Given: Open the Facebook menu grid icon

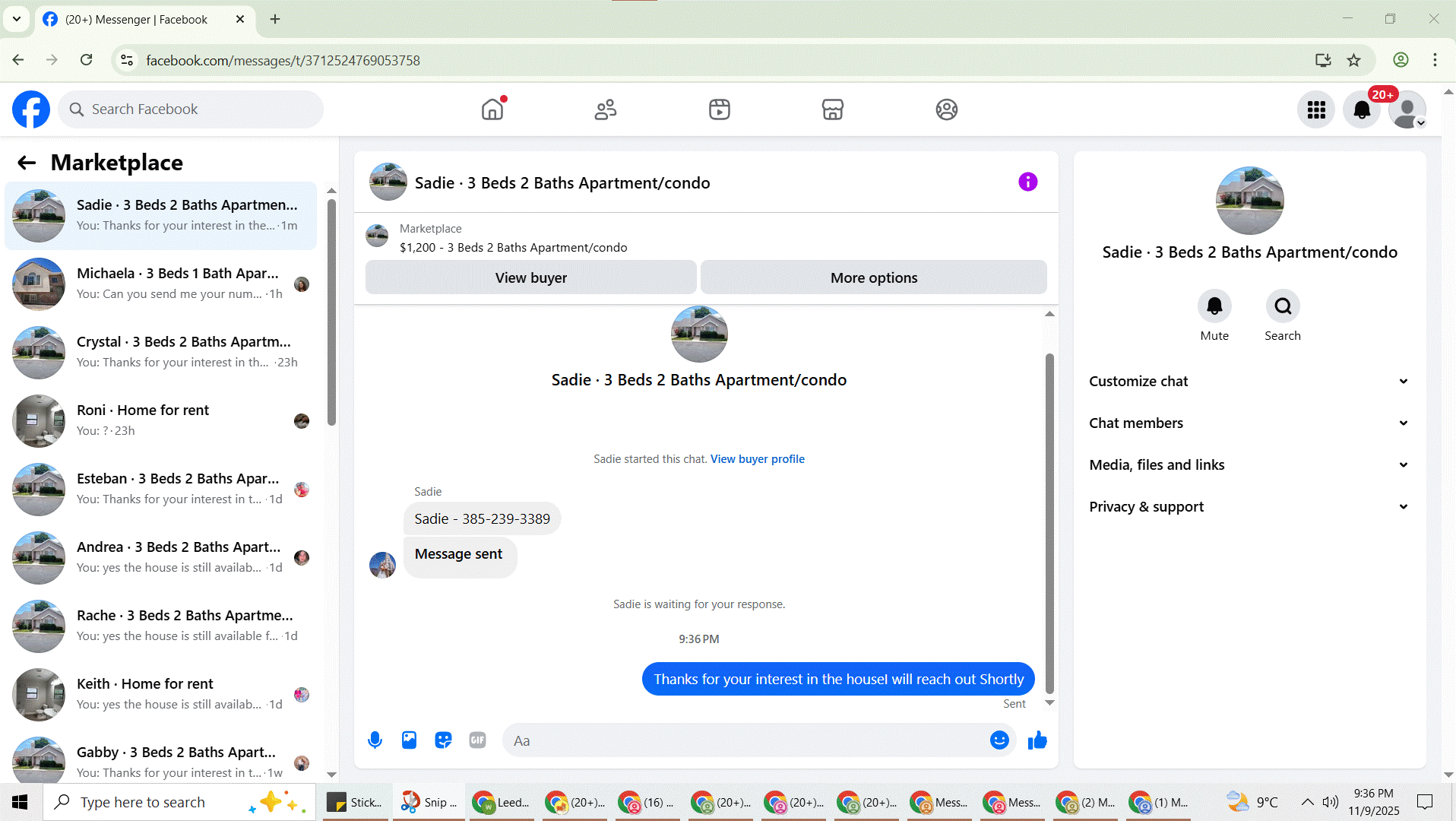Looking at the screenshot, I should tap(1316, 110).
